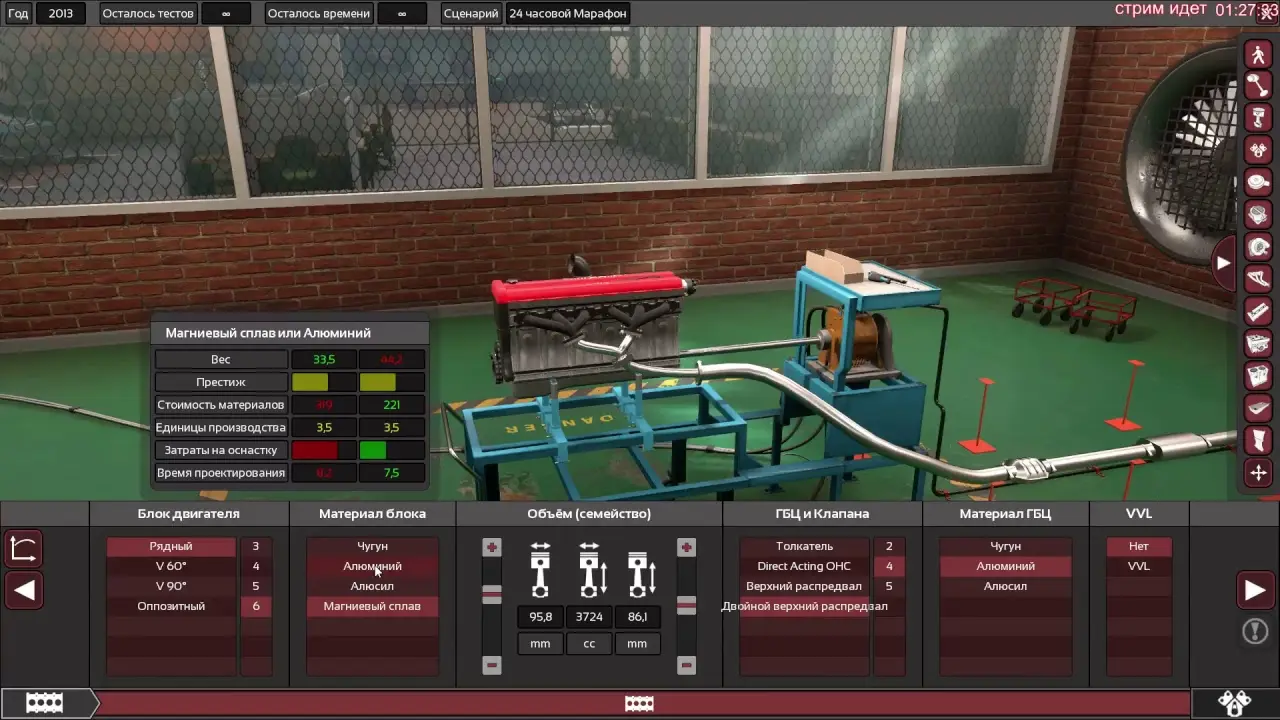This screenshot has width=1280, height=720.
Task: Click engine block icon at bottom-left tab
Action: pyautogui.click(x=44, y=703)
